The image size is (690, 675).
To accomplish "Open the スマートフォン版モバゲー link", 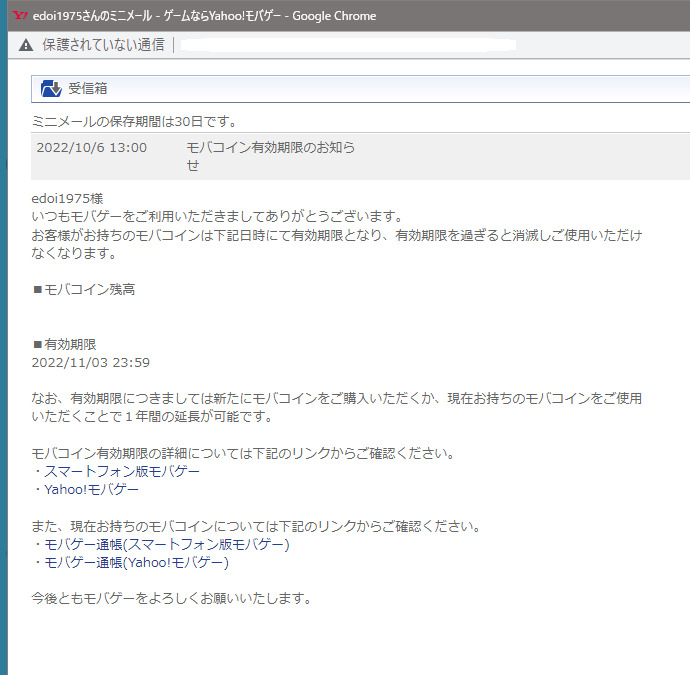I will [x=122, y=471].
